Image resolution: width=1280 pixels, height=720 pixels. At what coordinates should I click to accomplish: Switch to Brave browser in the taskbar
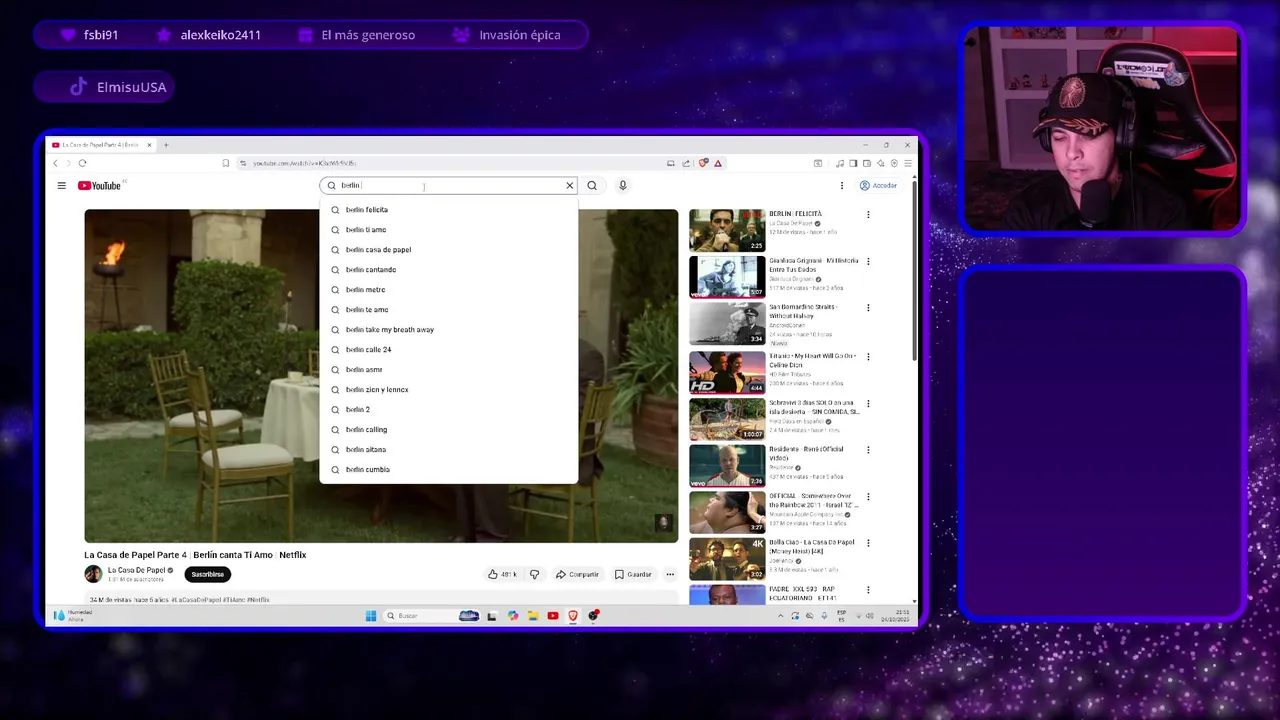[x=573, y=615]
